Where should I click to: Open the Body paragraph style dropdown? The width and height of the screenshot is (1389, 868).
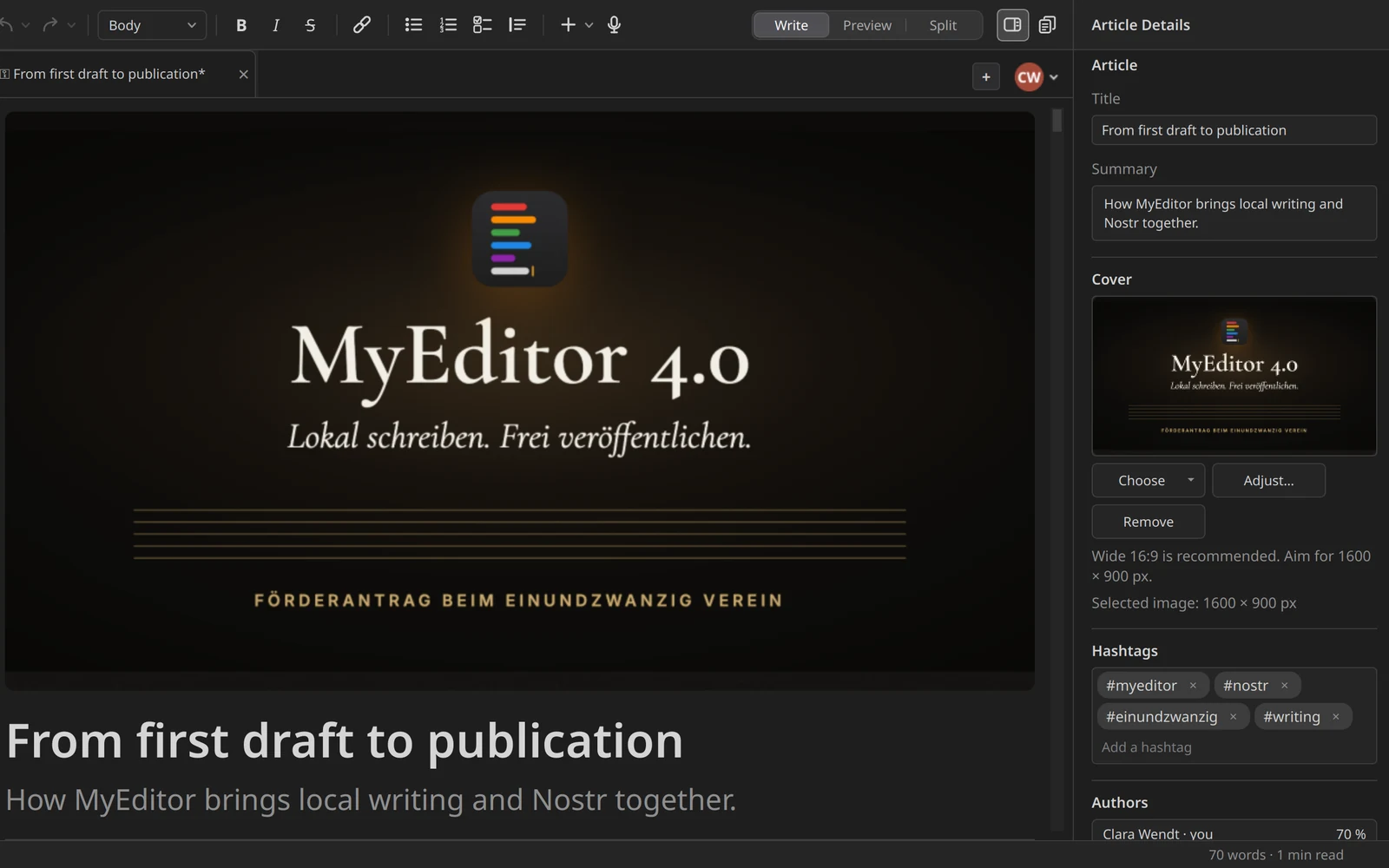tap(152, 25)
